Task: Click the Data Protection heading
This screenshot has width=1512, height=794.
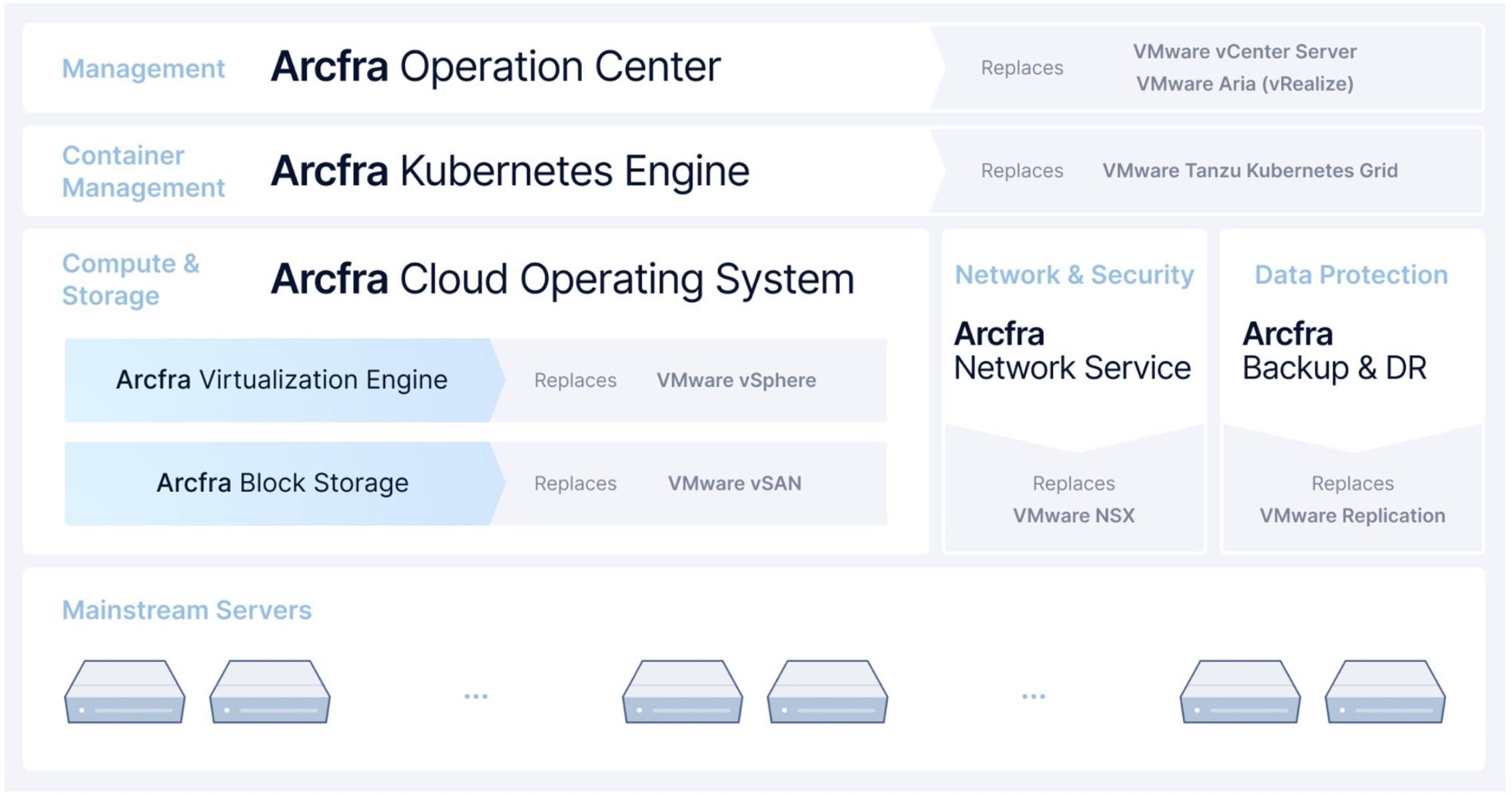Action: [x=1351, y=275]
